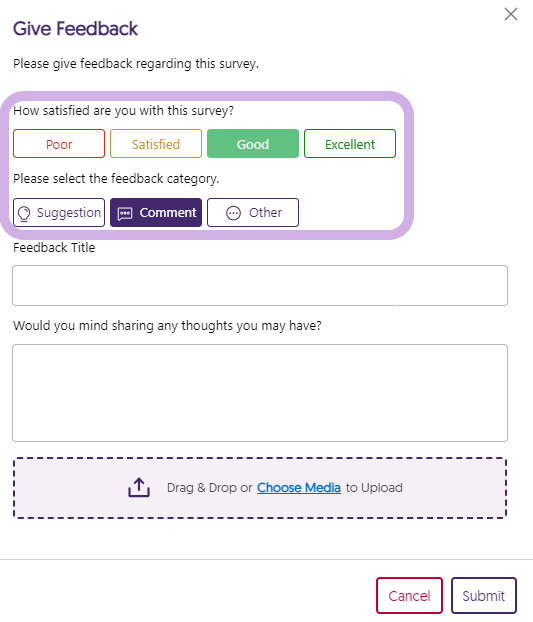This screenshot has height=622, width=533.
Task: Rate the survey as Poor
Action: 59,144
